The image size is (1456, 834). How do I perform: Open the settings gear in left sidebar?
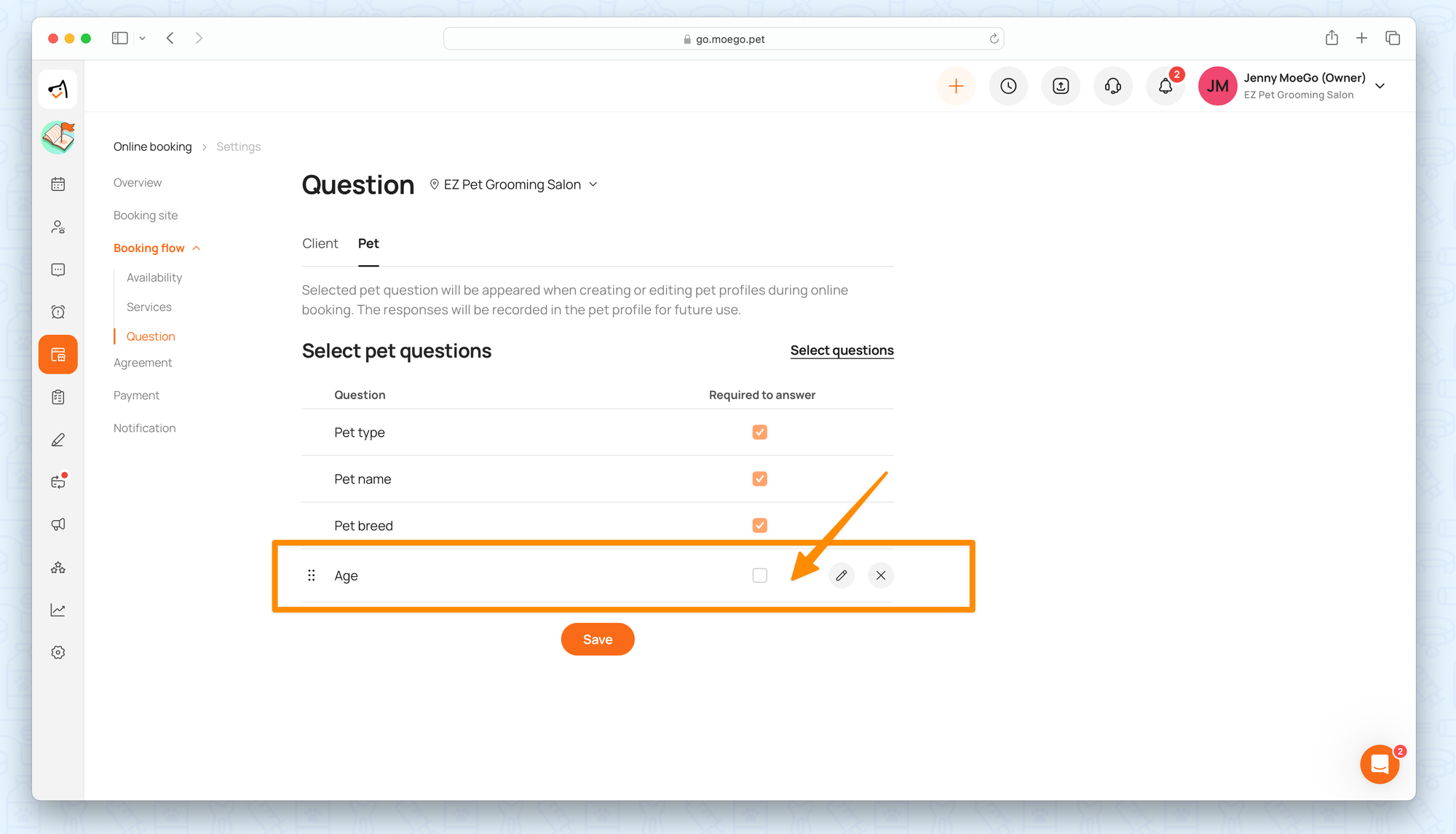click(x=58, y=653)
